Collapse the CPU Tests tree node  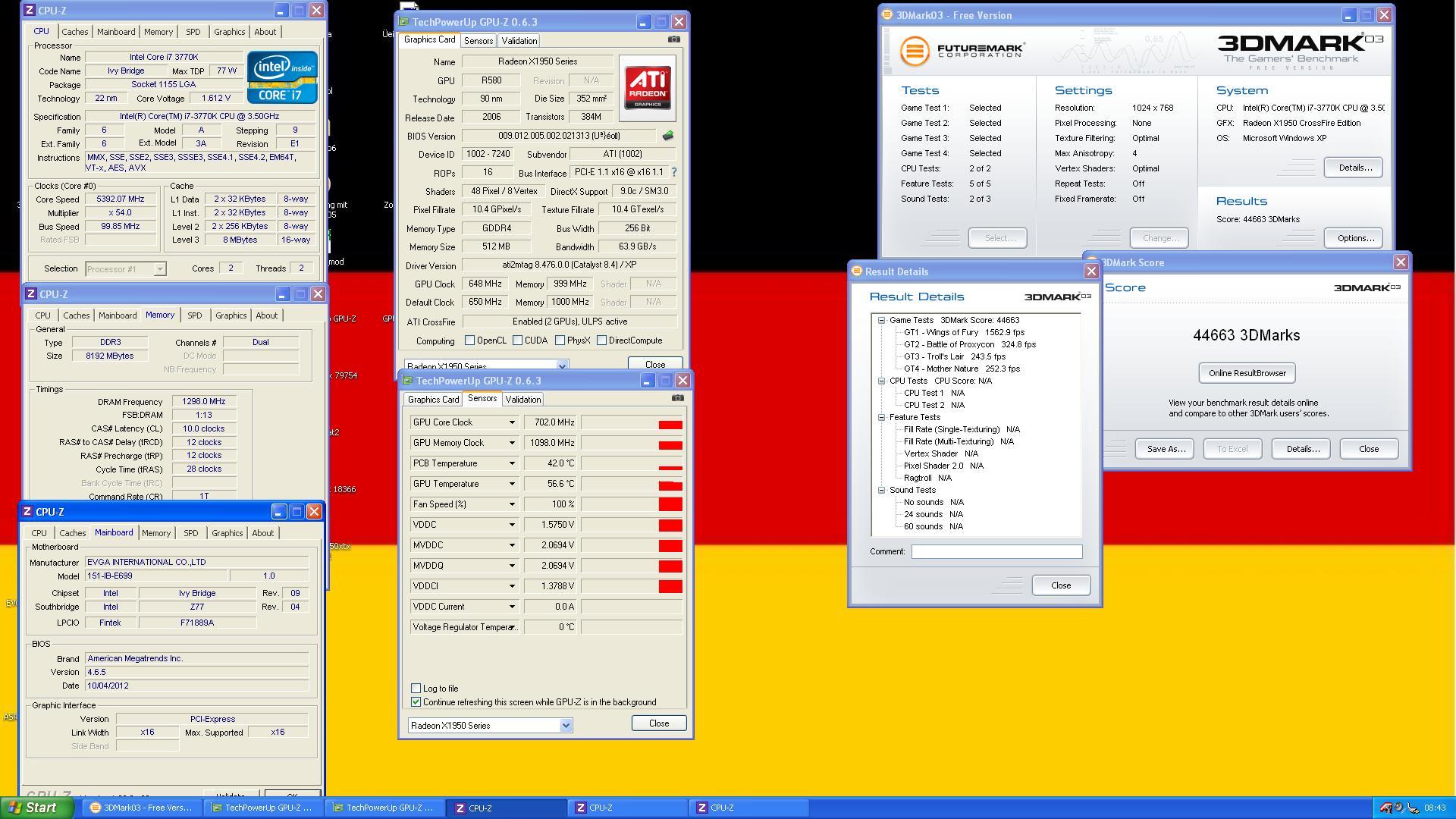[881, 381]
